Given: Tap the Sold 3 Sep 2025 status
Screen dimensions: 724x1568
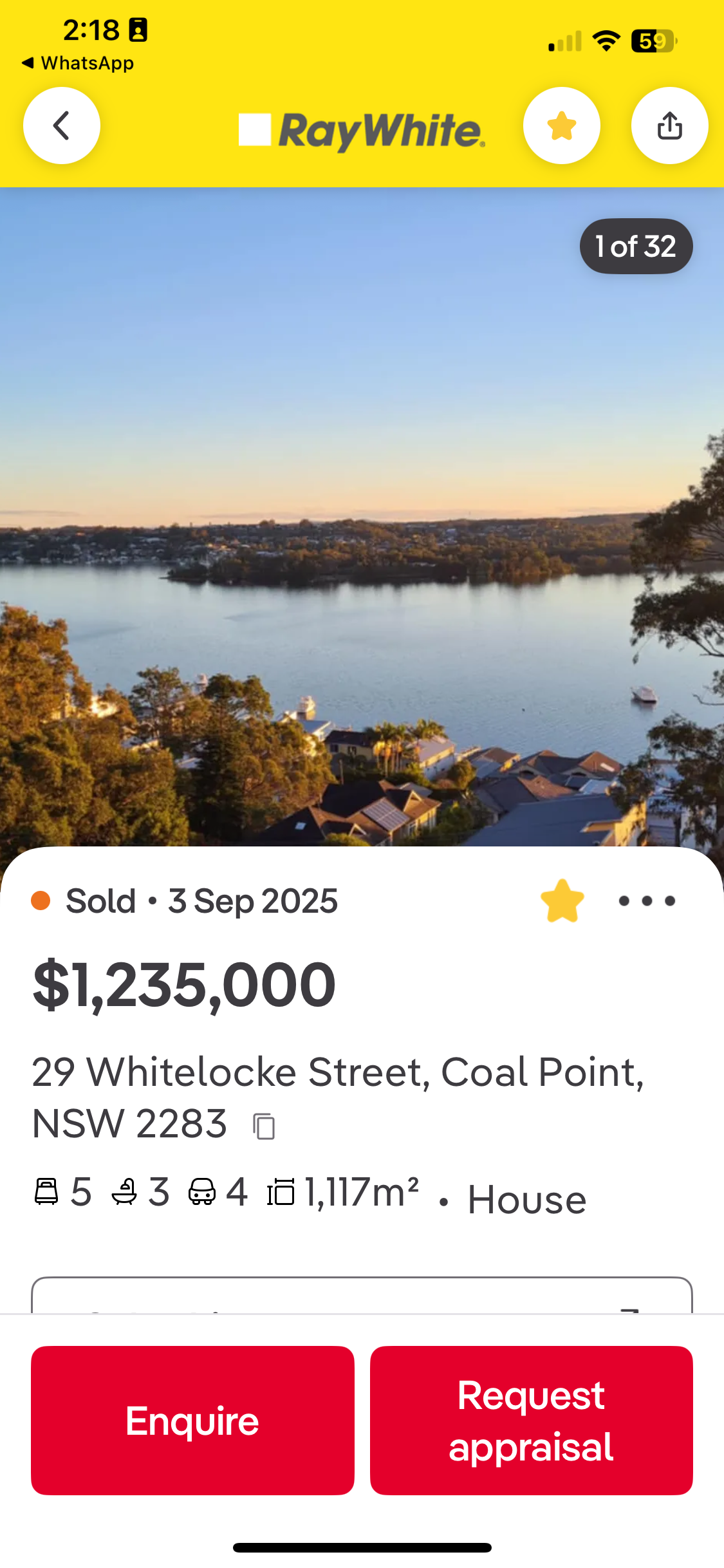Looking at the screenshot, I should 201,901.
